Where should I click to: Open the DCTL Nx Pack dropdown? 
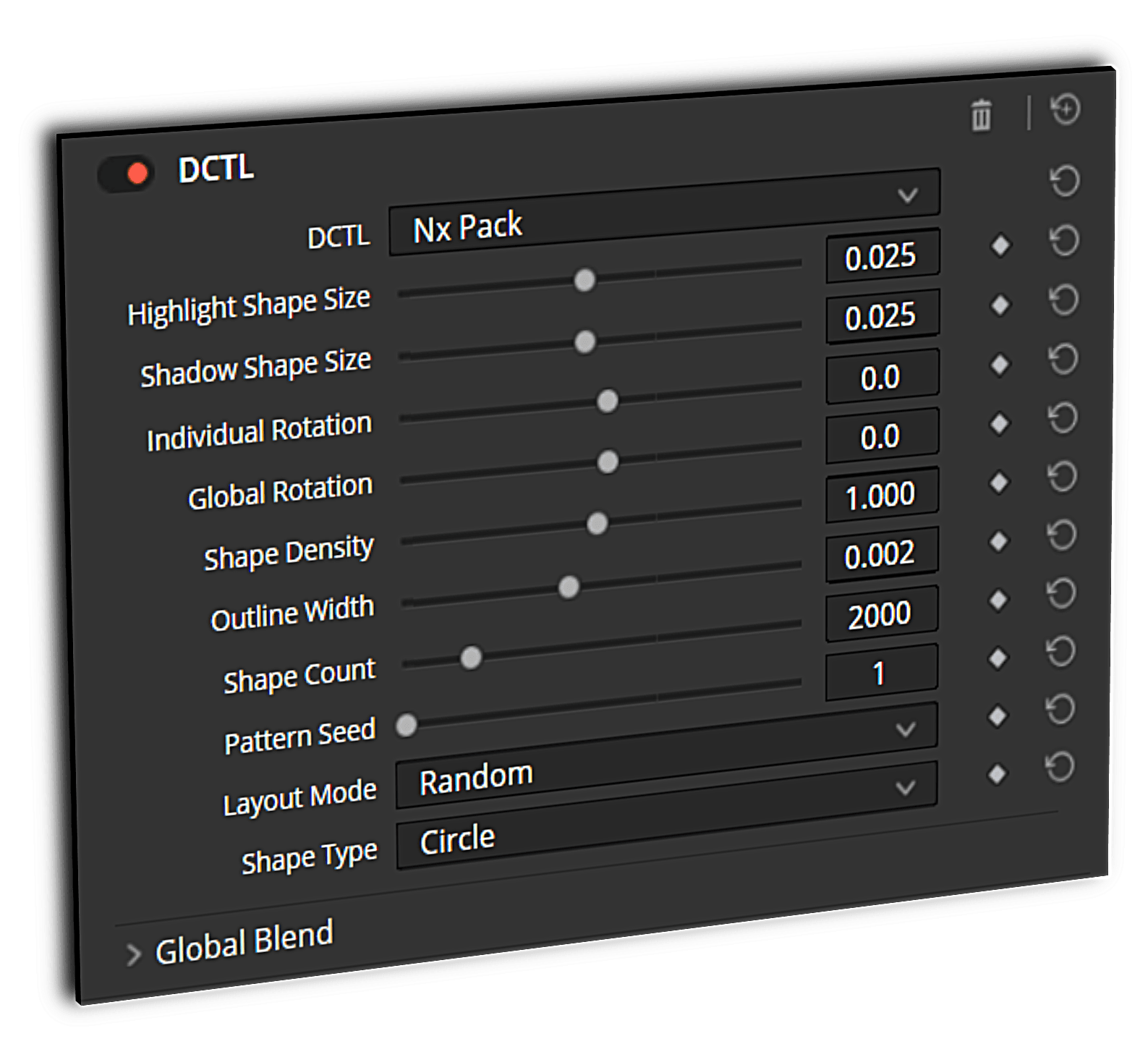pyautogui.click(x=664, y=211)
